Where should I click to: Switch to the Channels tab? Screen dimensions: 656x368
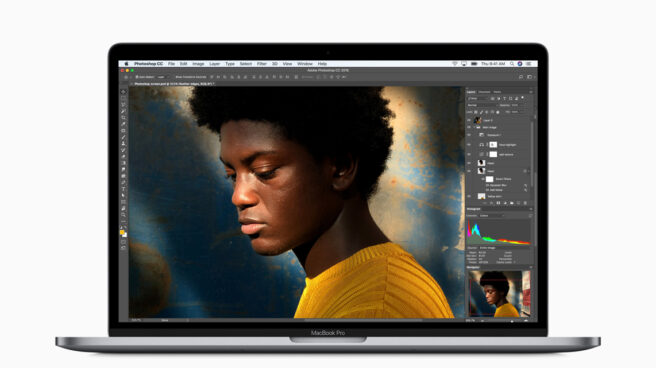pos(484,92)
